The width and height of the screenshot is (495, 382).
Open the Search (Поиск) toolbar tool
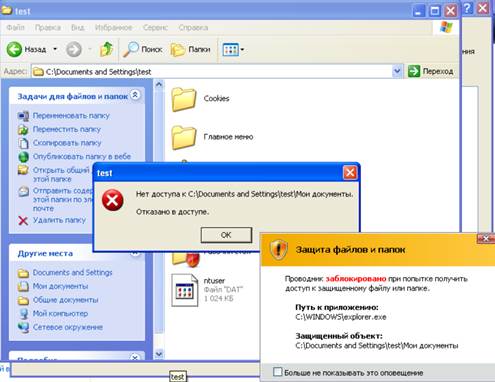[142, 49]
